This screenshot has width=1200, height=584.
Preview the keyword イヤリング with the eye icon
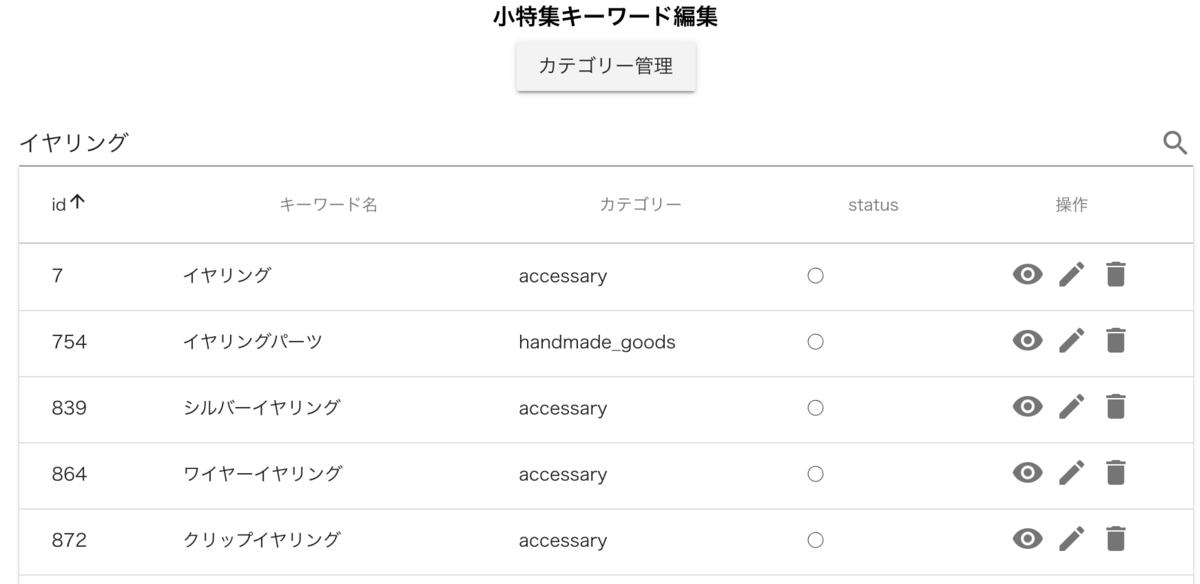point(1025,276)
